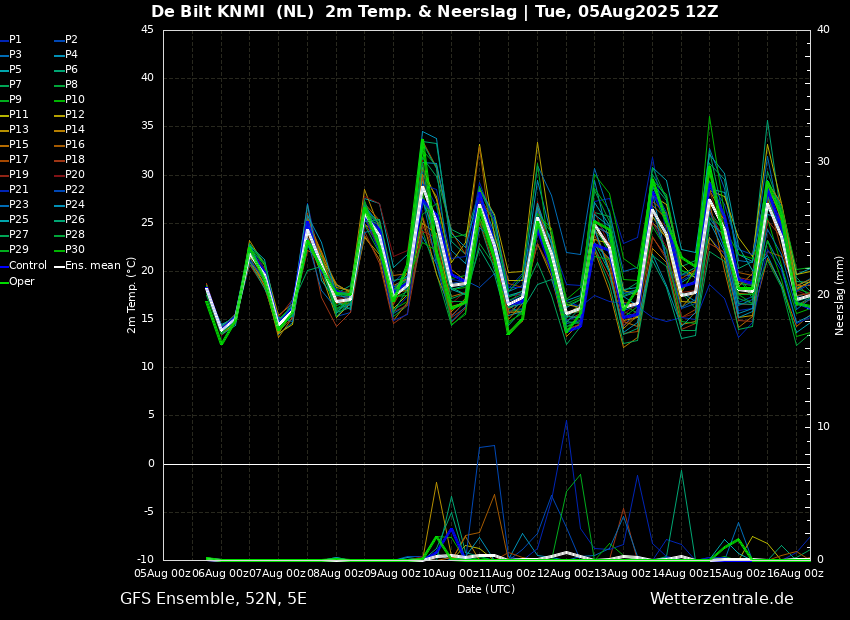Image resolution: width=850 pixels, height=620 pixels.
Task: Click the Neerslag (mm) axis title
Action: pyautogui.click(x=840, y=294)
